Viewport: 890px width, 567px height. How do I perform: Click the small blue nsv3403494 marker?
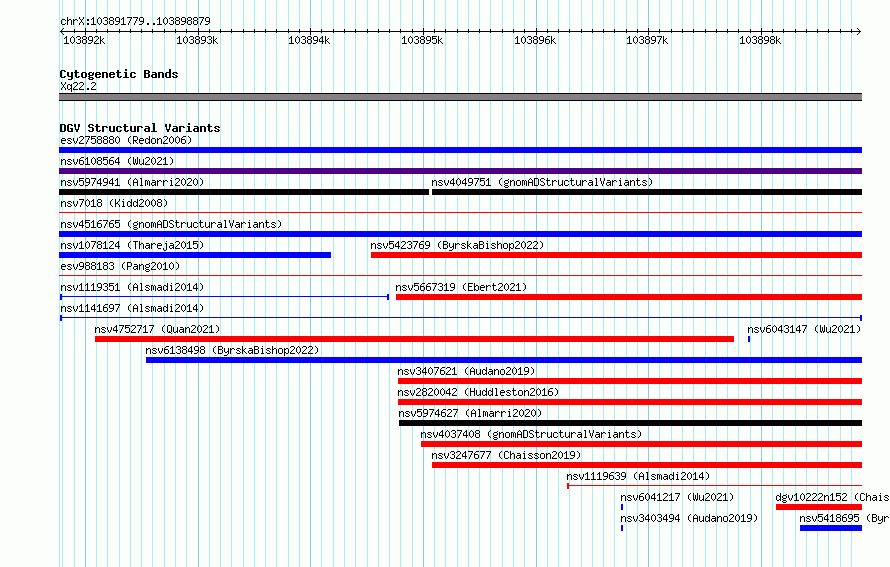coord(622,528)
